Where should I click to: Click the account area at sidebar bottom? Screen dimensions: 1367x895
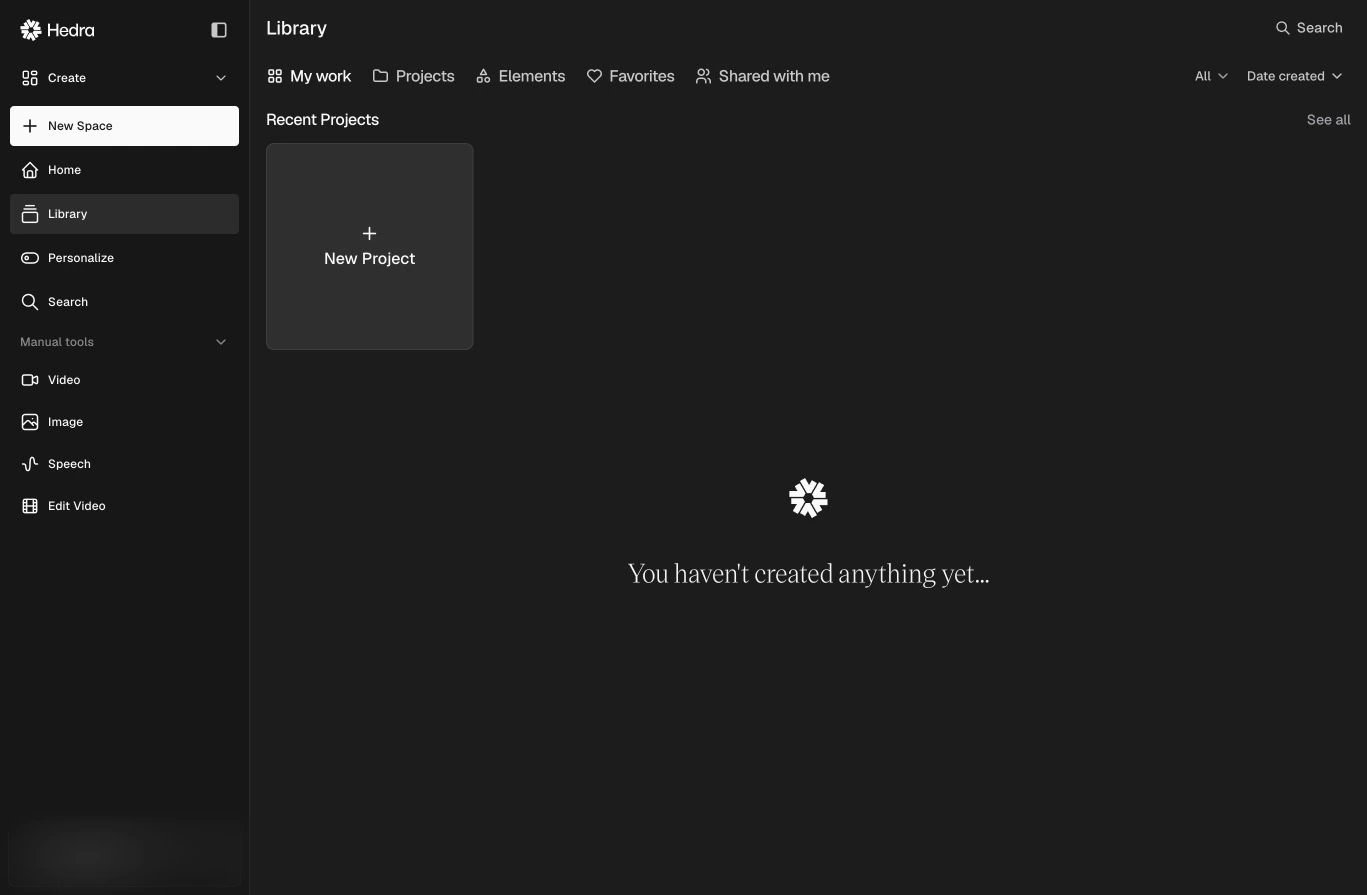124,855
